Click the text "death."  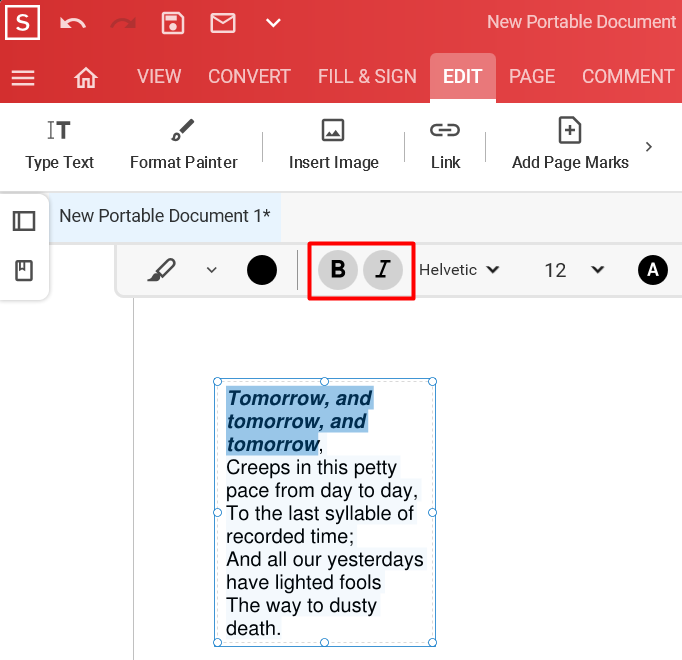tap(254, 628)
